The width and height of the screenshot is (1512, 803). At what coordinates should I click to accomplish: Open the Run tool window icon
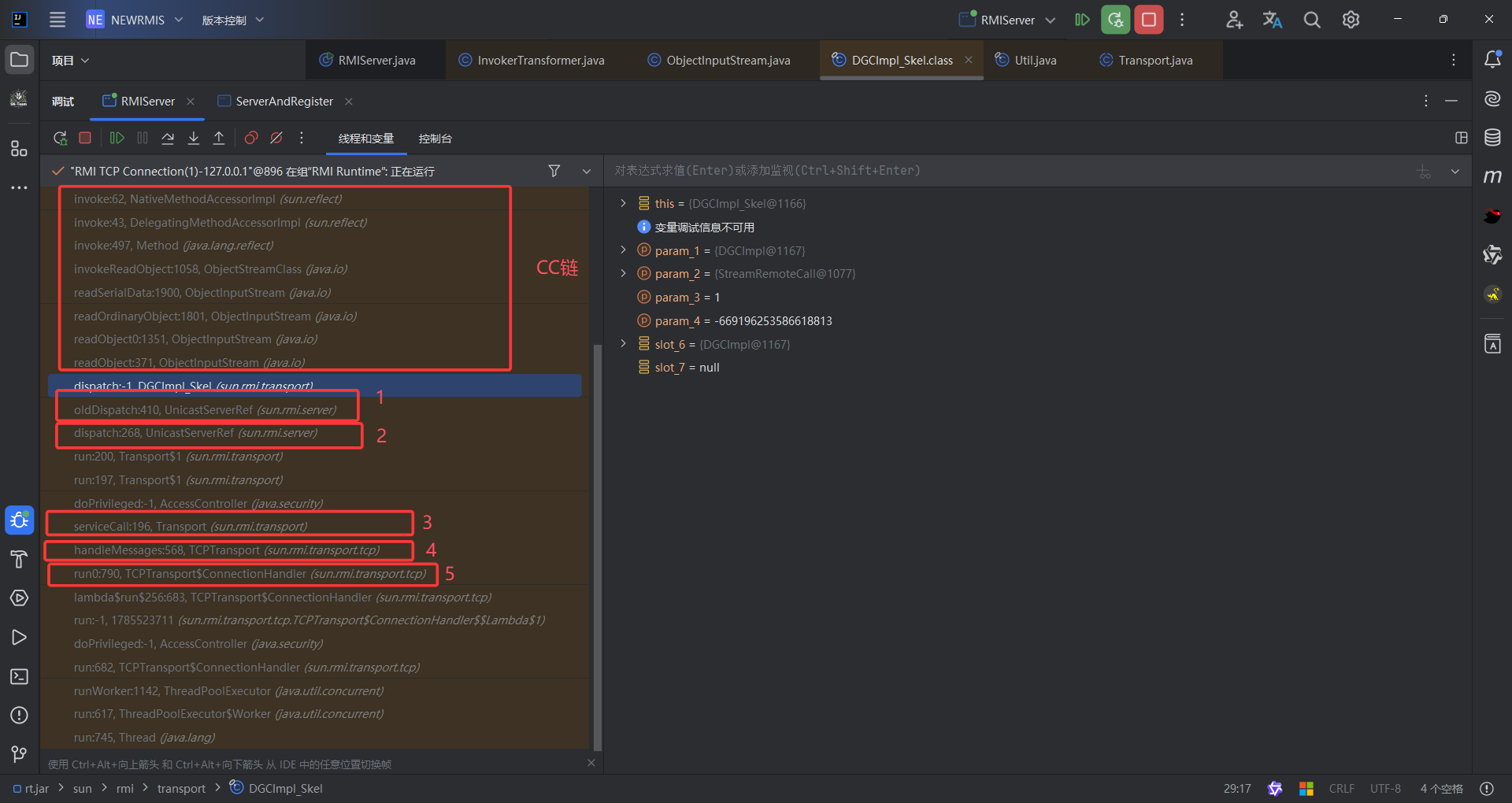(x=20, y=637)
